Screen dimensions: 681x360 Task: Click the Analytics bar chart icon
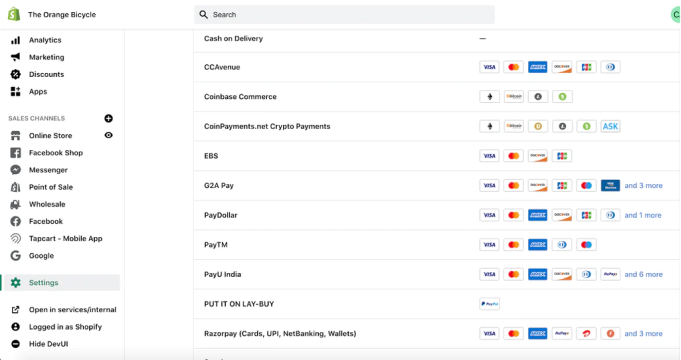click(x=16, y=40)
